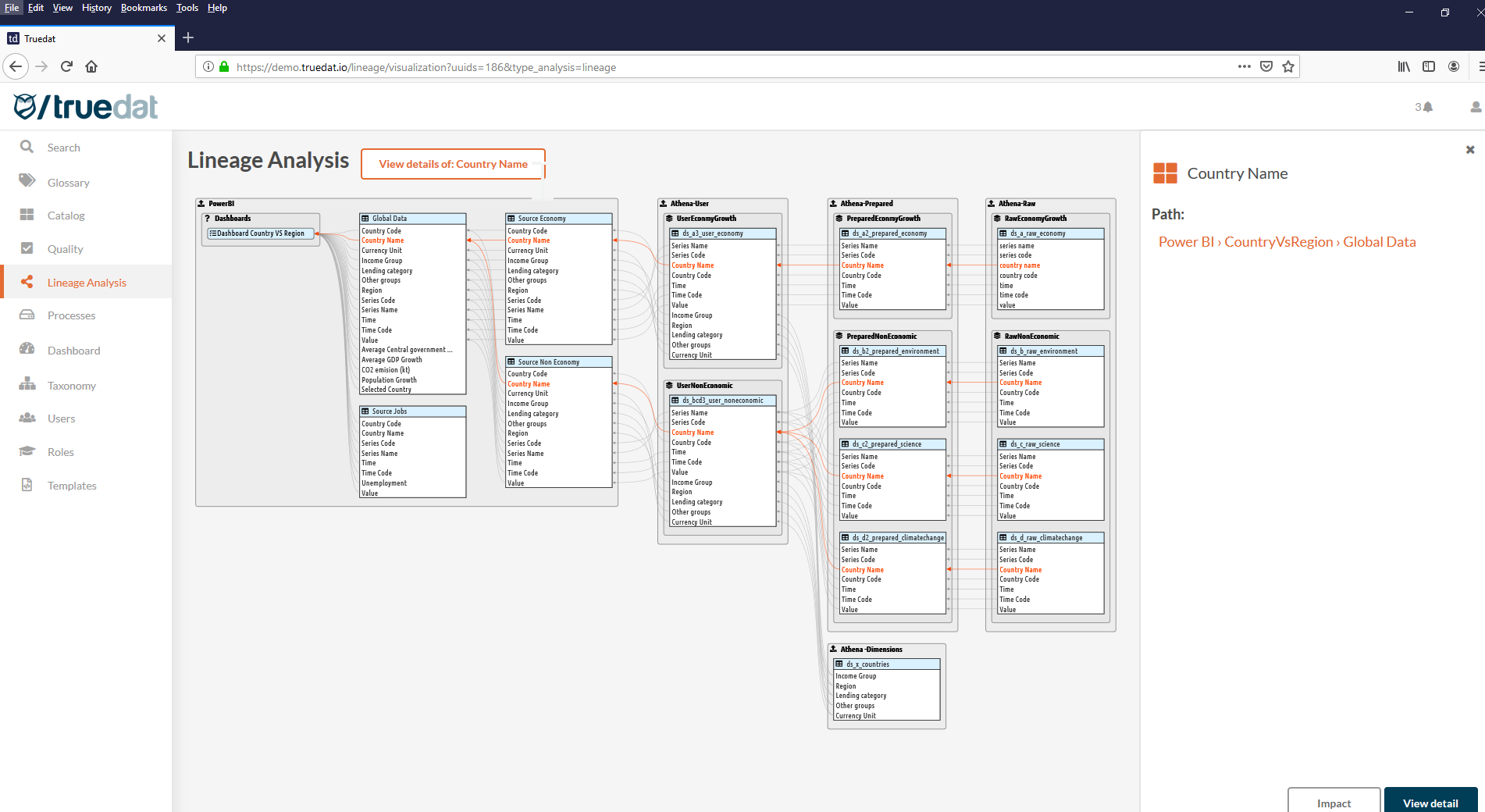Viewport: 1485px width, 812px height.
Task: Select the ds_a_raw_economy table header
Action: click(1051, 233)
